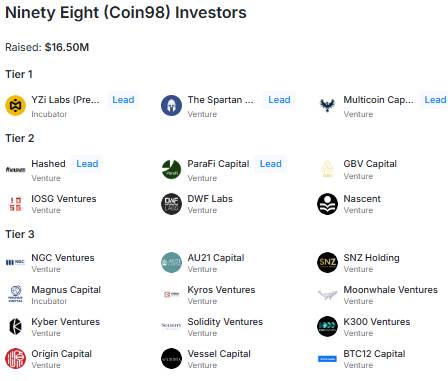Viewport: 448px width, 381px height.
Task: Open the Hashed investor link
Action: [x=48, y=164]
